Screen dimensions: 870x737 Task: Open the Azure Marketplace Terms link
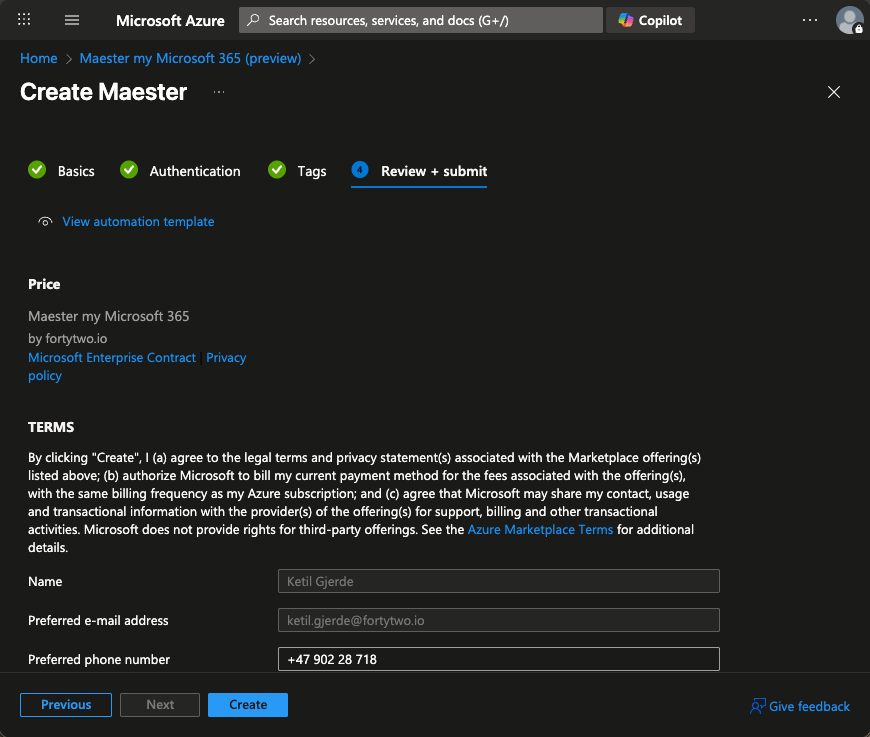[x=540, y=529]
